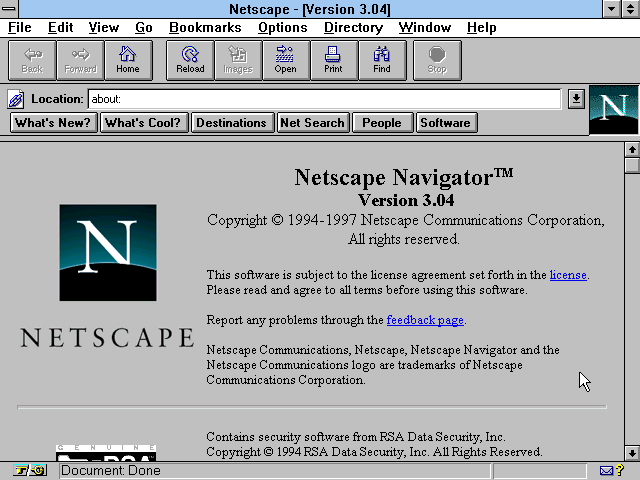Minimize window with title bar down arrow
The image size is (640, 480).
click(x=611, y=9)
